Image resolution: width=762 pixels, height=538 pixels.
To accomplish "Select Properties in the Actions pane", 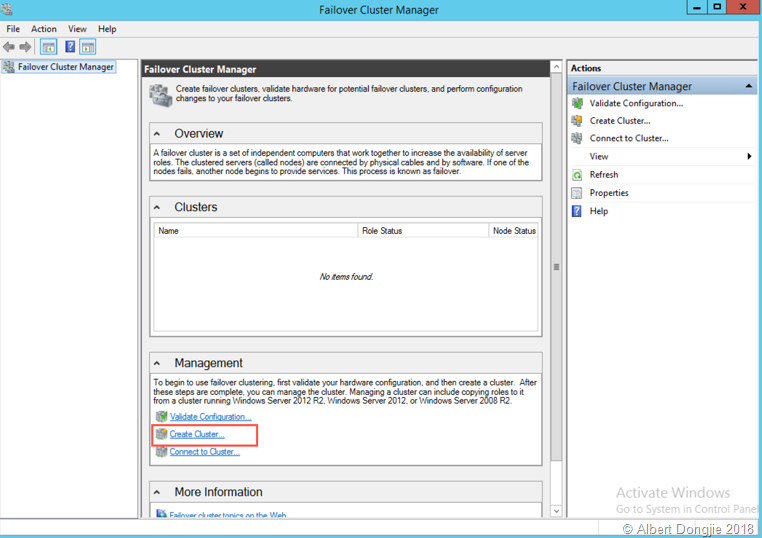I will pyautogui.click(x=609, y=193).
